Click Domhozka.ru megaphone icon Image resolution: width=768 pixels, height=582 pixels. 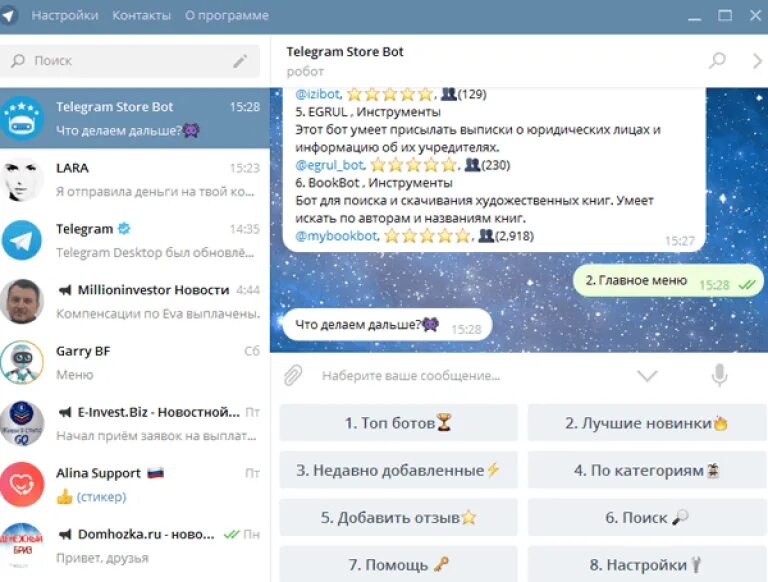(65, 534)
